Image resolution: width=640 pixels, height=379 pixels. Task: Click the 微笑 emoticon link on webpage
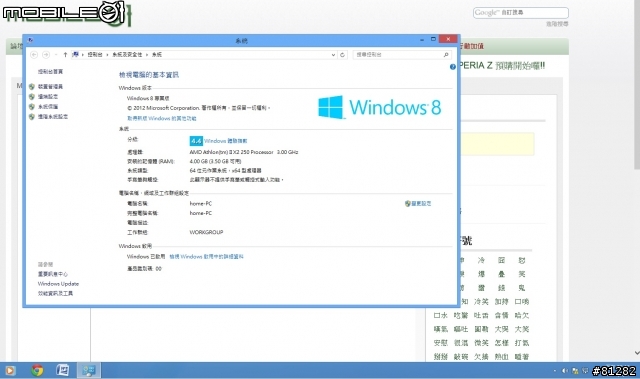(481, 343)
